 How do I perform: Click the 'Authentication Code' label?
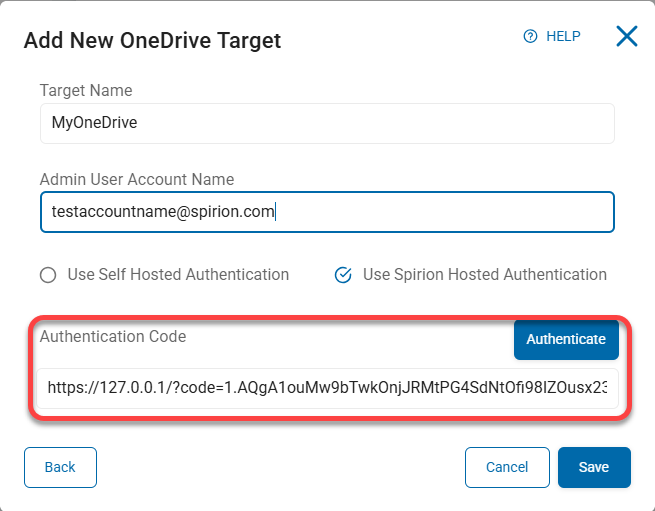113,337
